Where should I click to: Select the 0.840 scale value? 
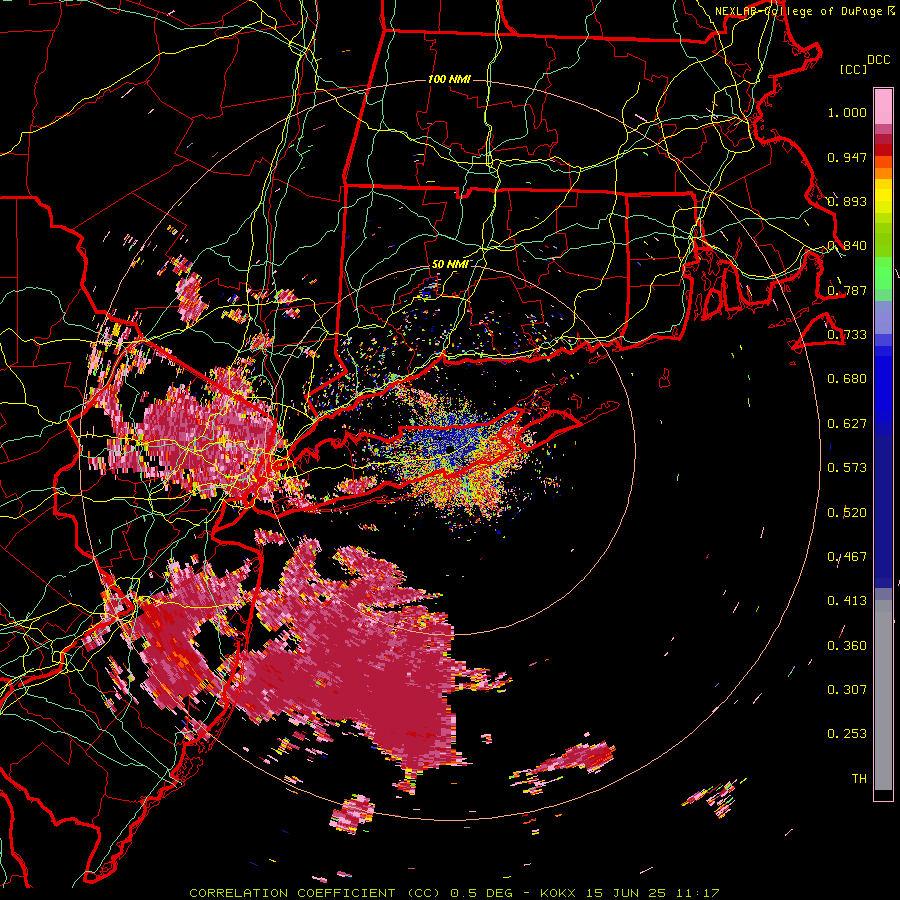[x=847, y=246]
